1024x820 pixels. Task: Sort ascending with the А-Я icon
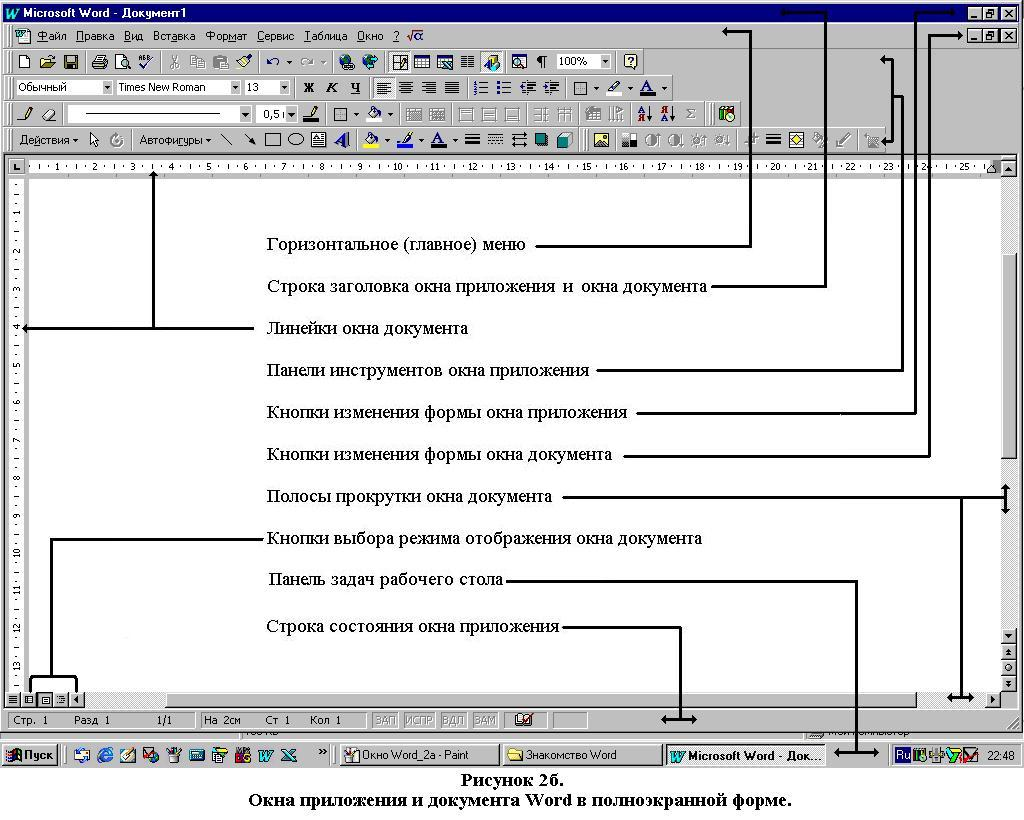[645, 114]
